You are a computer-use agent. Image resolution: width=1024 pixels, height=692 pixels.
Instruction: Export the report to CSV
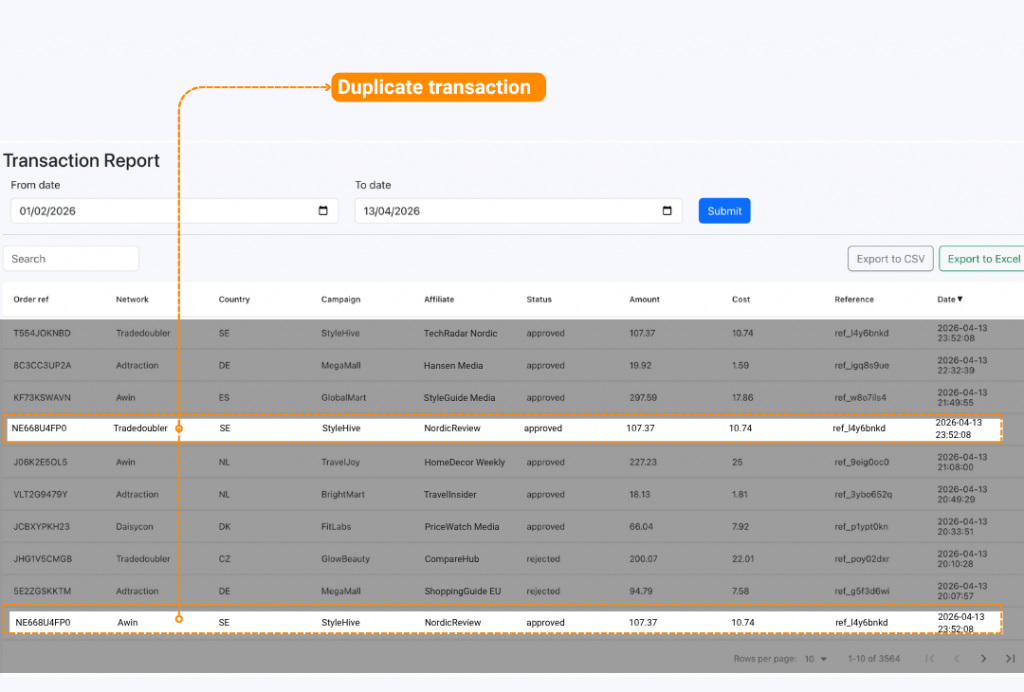point(890,259)
